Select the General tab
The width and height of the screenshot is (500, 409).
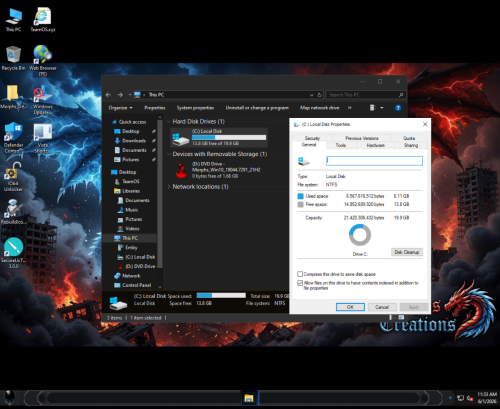[x=309, y=145]
